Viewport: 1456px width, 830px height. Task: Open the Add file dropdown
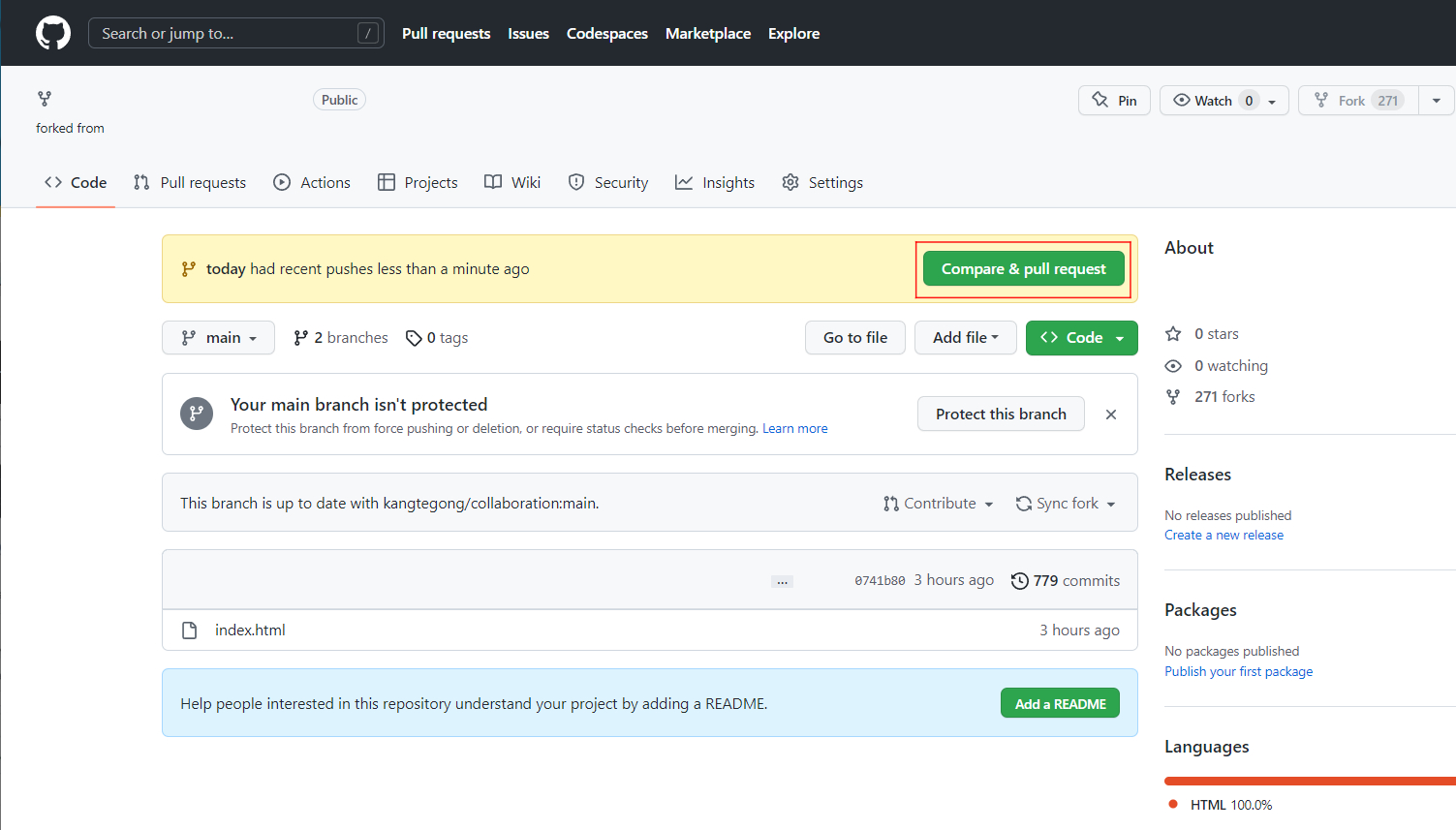point(965,338)
